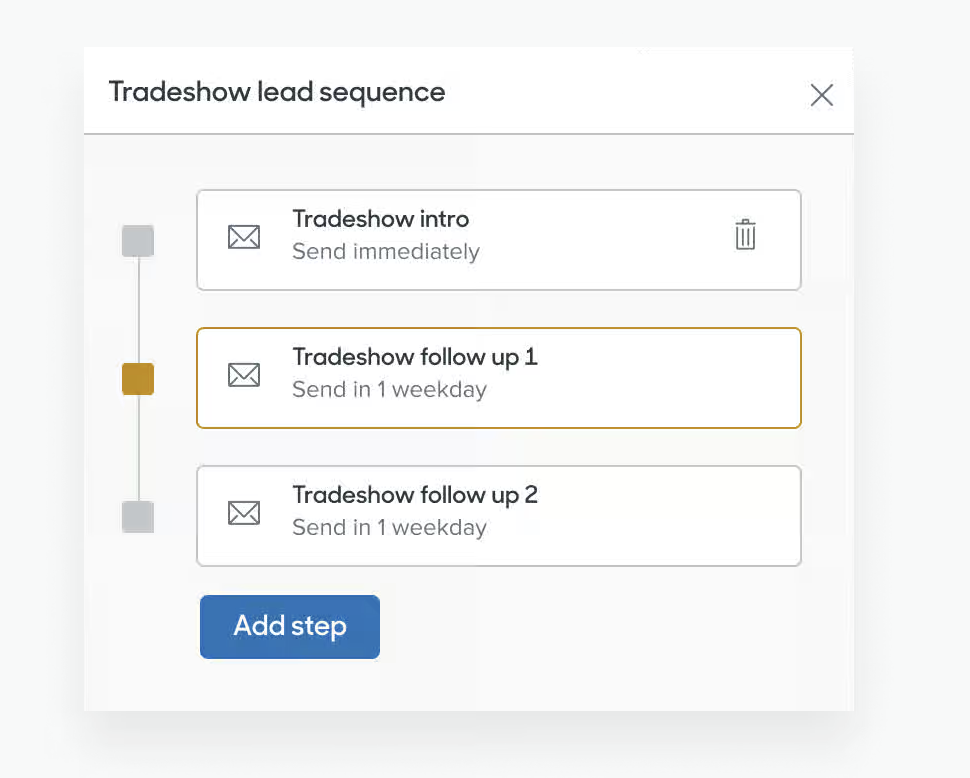Click Send in 1 weekday under follow up 2
The width and height of the screenshot is (970, 778).
click(389, 528)
